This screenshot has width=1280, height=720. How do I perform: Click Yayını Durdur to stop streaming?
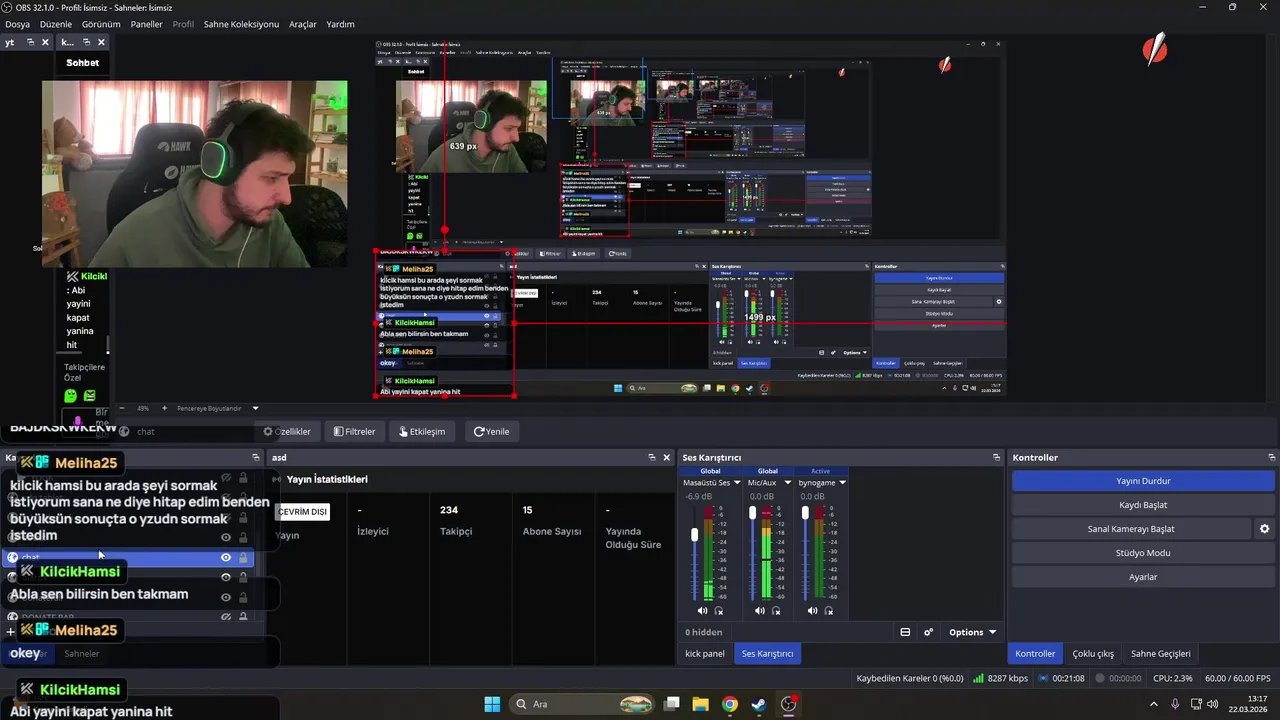[1143, 481]
